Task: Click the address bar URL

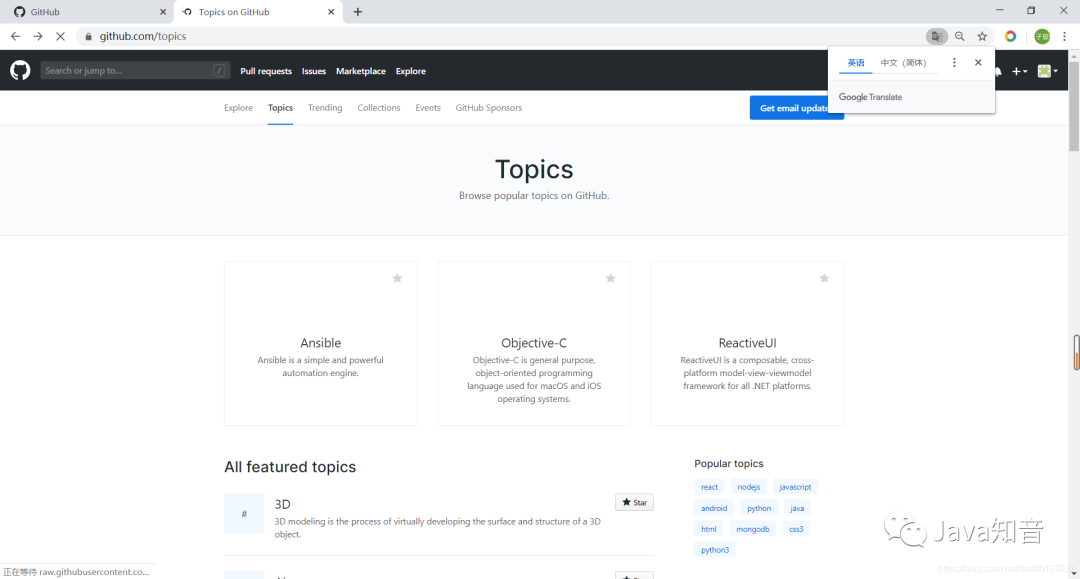Action: [x=143, y=36]
